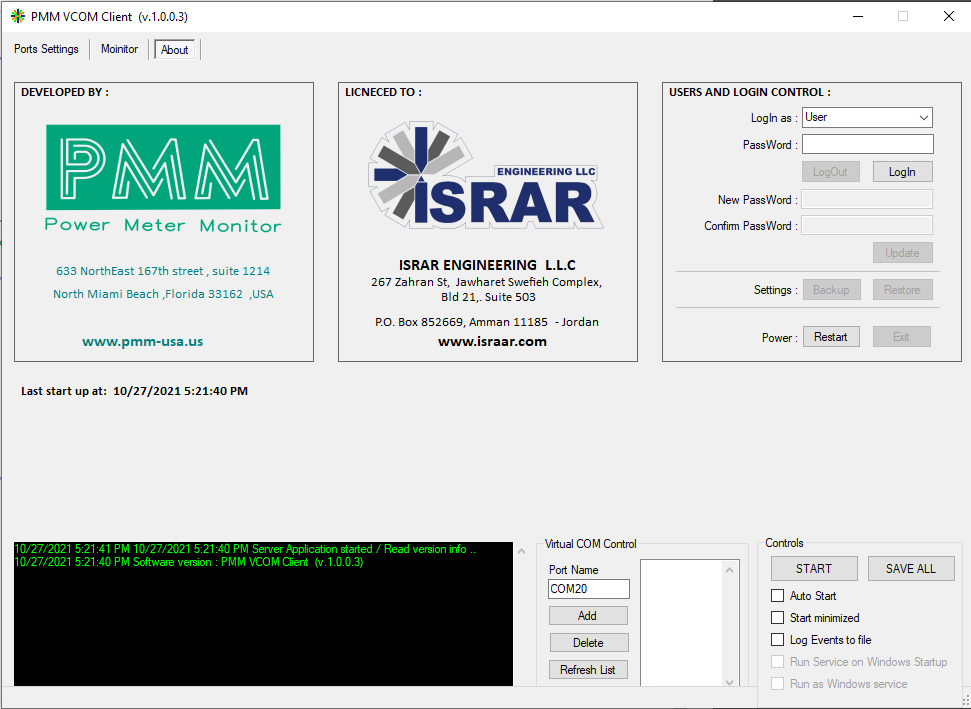The height and width of the screenshot is (709, 971).
Task: Click the Refresh List button
Action: (588, 669)
